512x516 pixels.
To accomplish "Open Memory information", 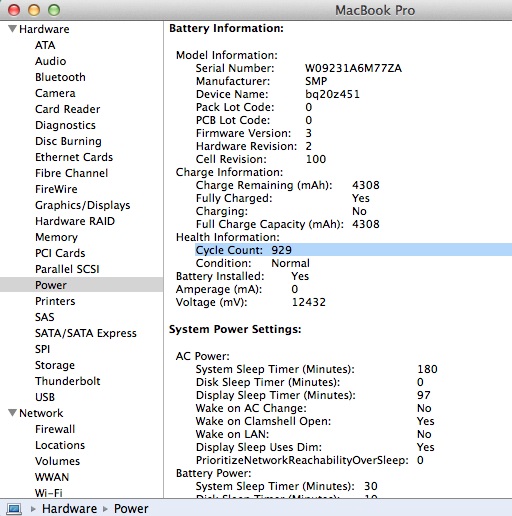I will (x=56, y=237).
